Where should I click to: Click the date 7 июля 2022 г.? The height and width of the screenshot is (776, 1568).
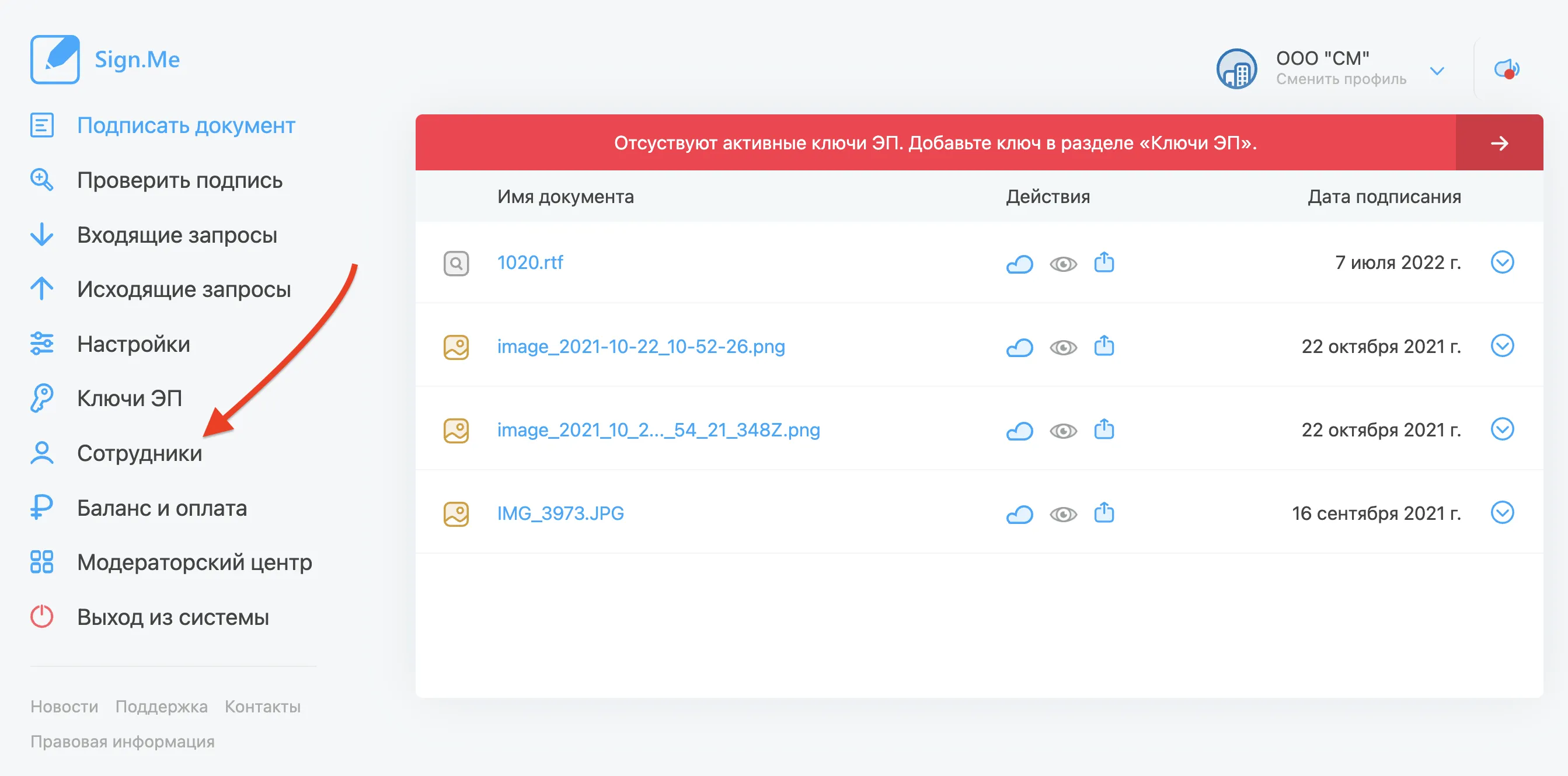1398,262
